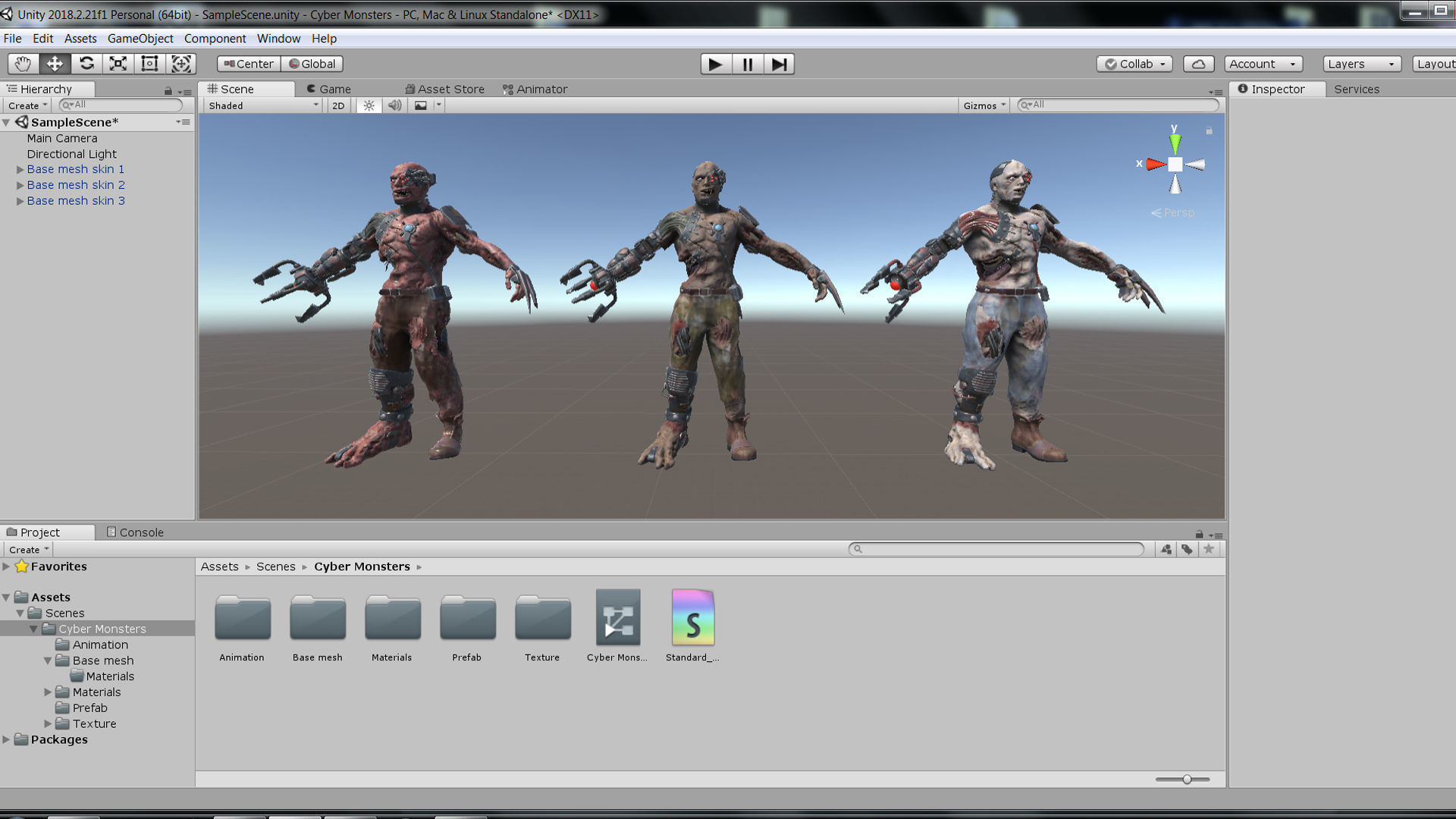The width and height of the screenshot is (1456, 819).
Task: Expand Base mesh skin 1
Action: pyautogui.click(x=20, y=169)
